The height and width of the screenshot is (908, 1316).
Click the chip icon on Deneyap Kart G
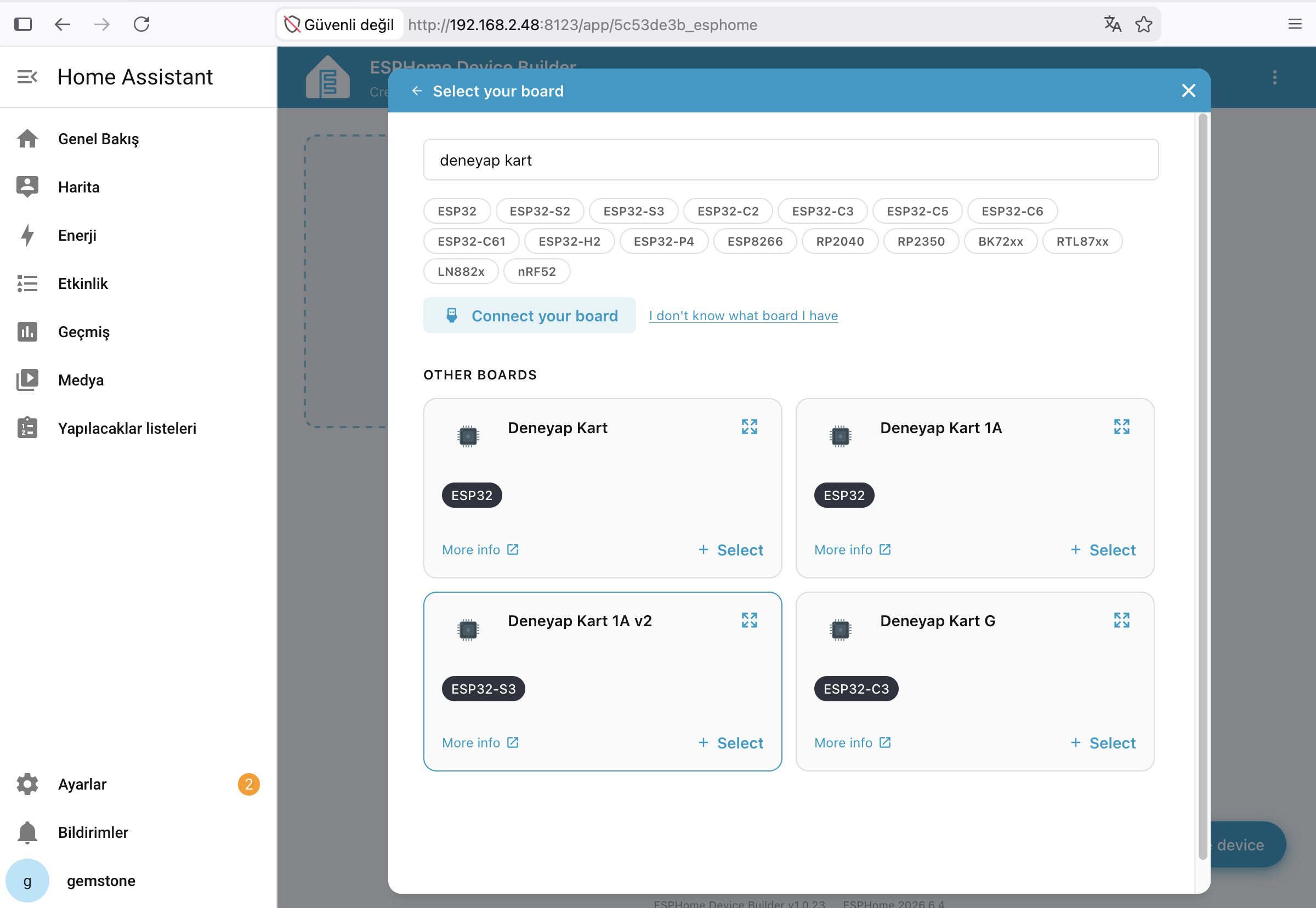tap(840, 630)
